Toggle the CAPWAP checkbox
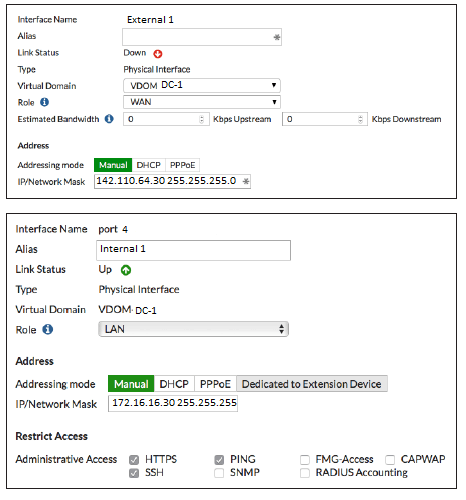Viewport: 466px width, 500px height. 390,460
